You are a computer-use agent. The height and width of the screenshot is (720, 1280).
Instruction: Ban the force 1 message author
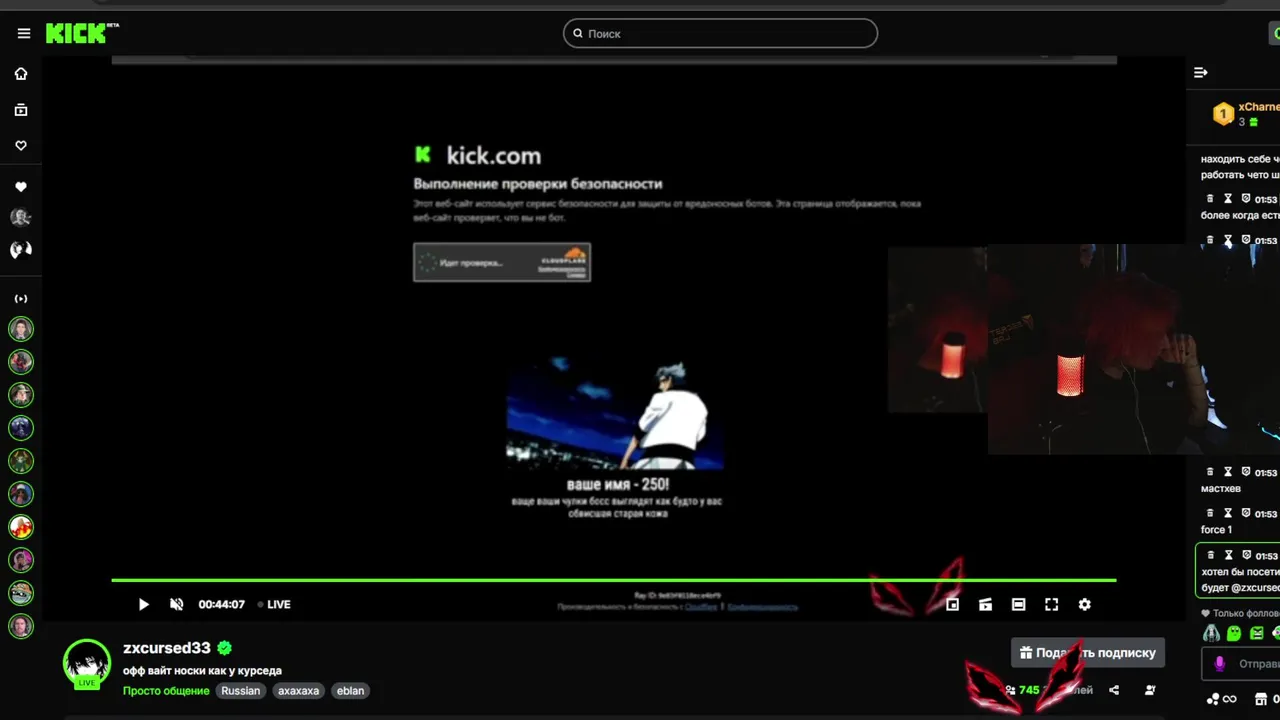1246,513
